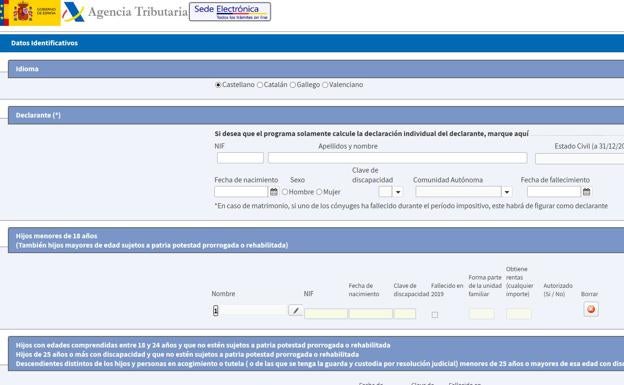Focus the Fecha de fallecimiento date field
The width and height of the screenshot is (624, 385).
pos(554,192)
